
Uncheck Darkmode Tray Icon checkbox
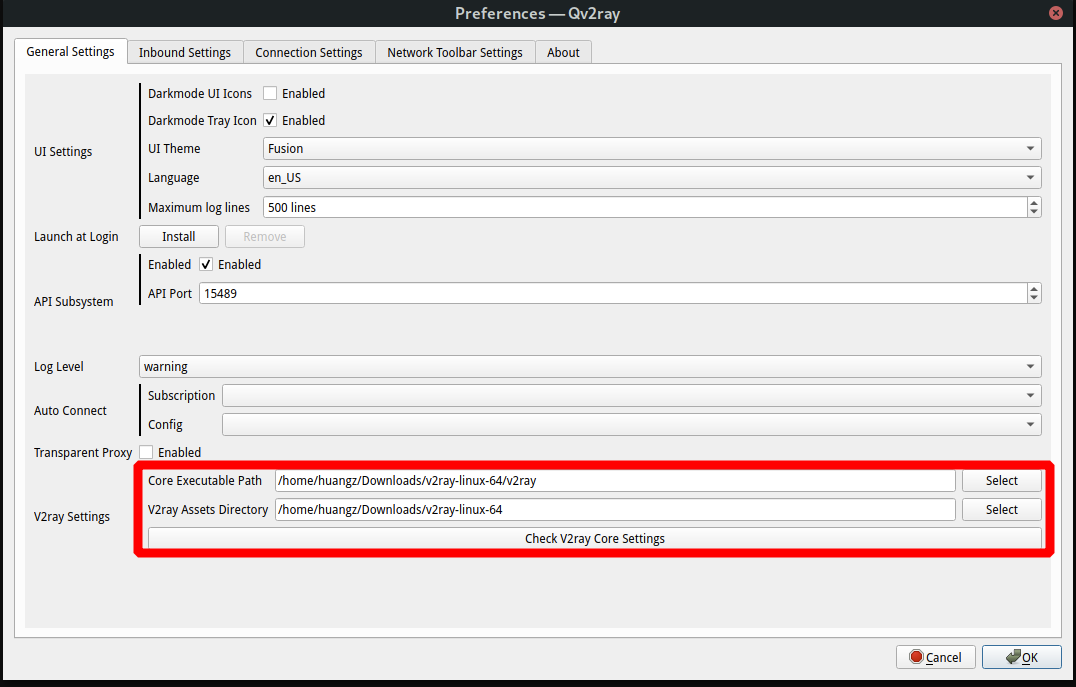[270, 120]
